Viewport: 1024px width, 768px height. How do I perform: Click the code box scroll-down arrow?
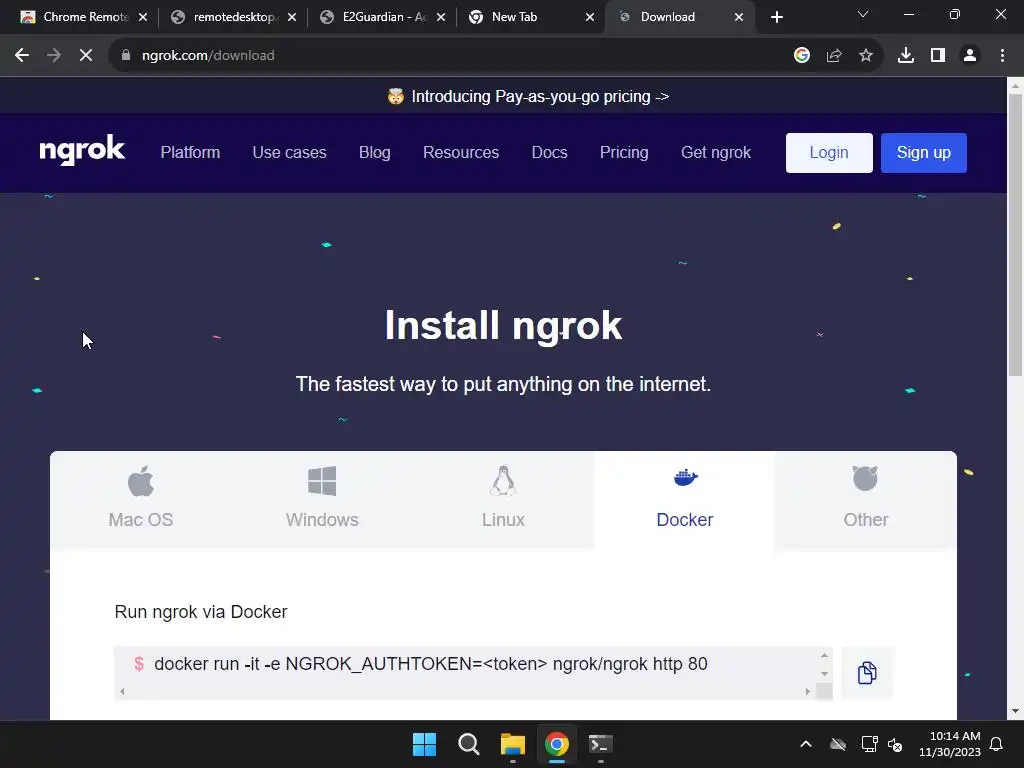click(824, 673)
